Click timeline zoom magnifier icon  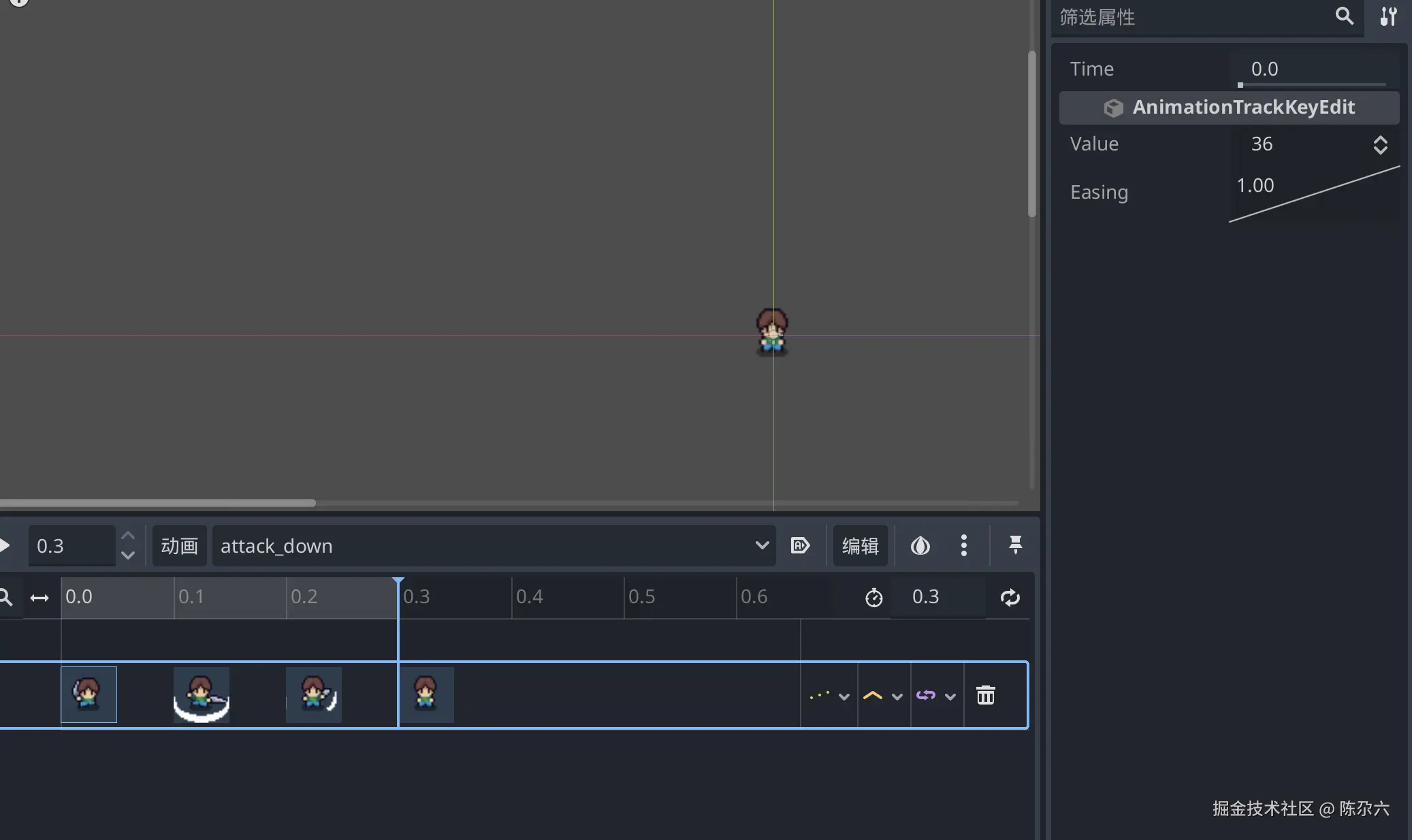coord(6,598)
